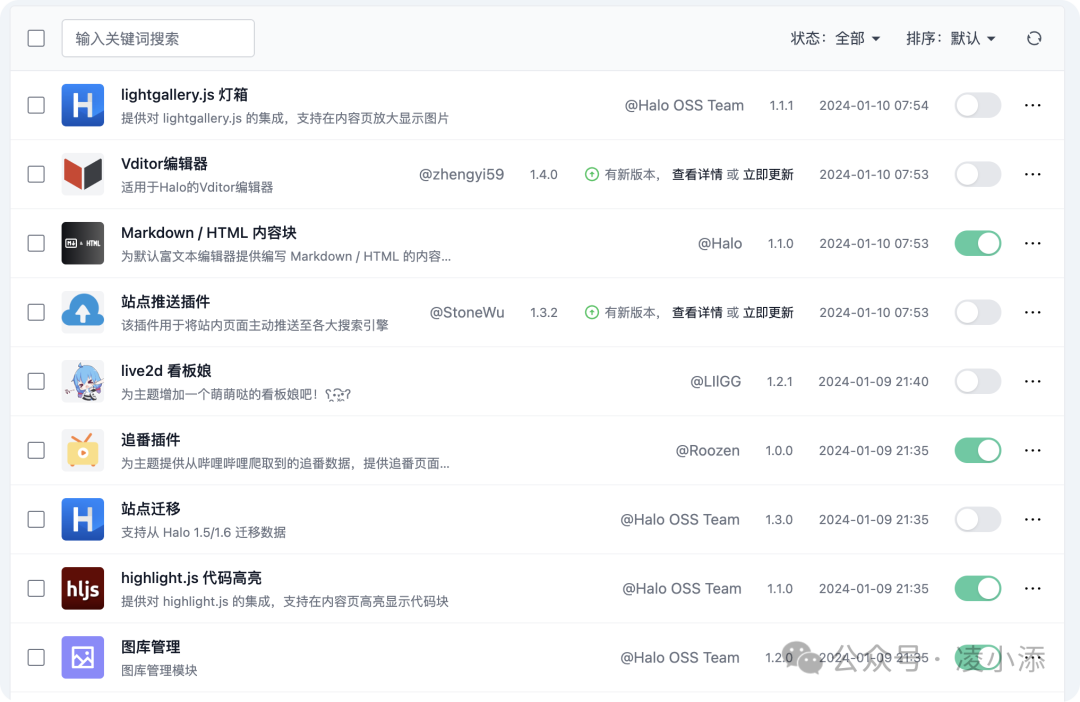
Task: Click 查看详情 link for 站点推送插件
Action: pyautogui.click(x=697, y=313)
